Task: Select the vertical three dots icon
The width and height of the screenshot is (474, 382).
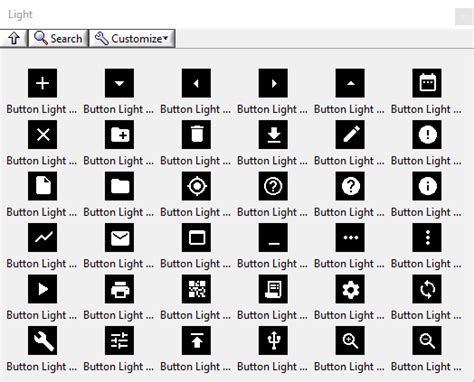Action: click(427, 237)
